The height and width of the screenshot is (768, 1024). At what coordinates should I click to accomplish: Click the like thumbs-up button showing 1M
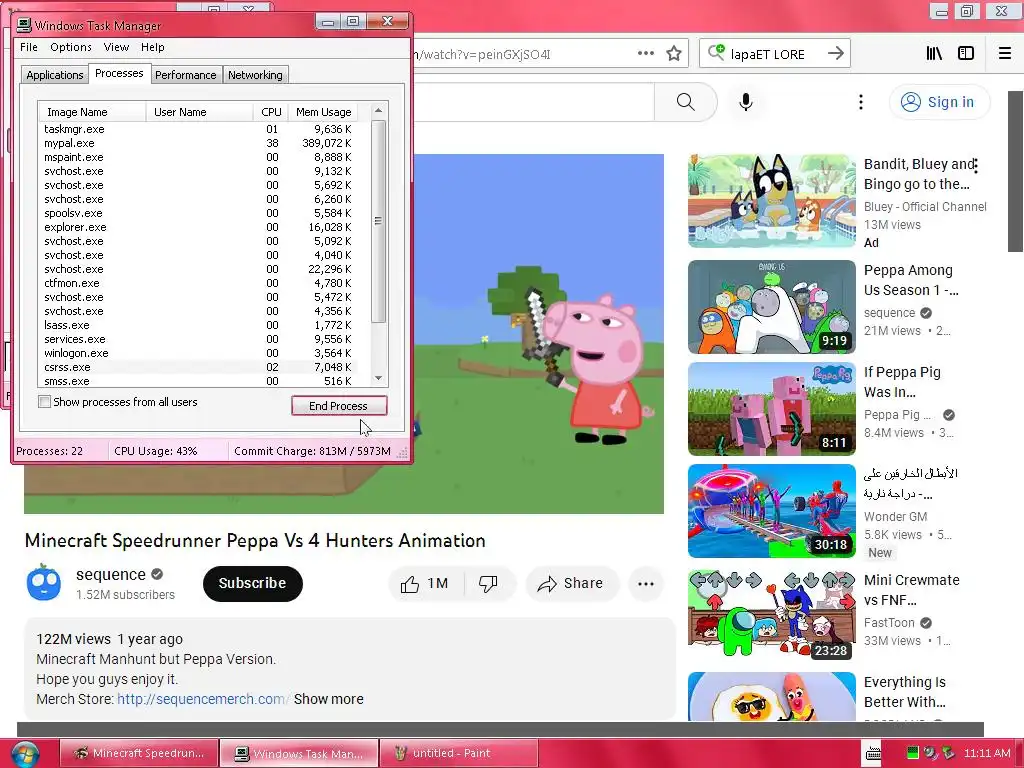[426, 583]
